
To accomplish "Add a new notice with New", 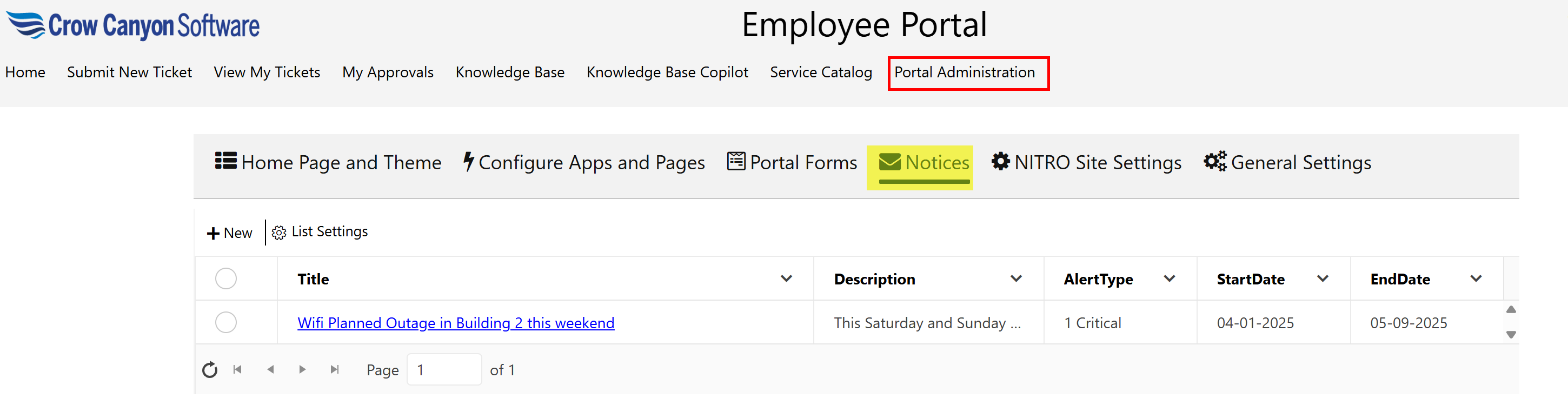I will [x=229, y=233].
